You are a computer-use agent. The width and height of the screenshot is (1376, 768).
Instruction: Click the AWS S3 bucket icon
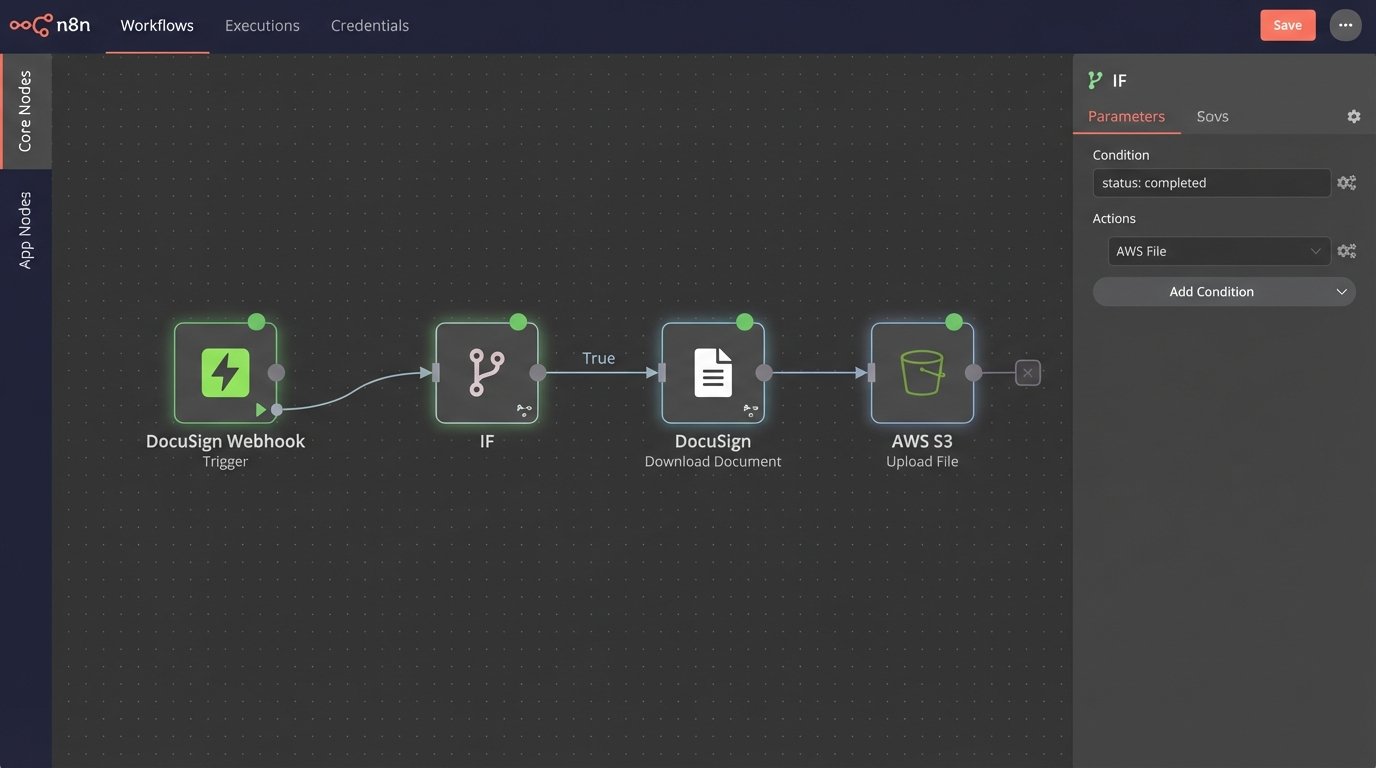click(x=921, y=371)
